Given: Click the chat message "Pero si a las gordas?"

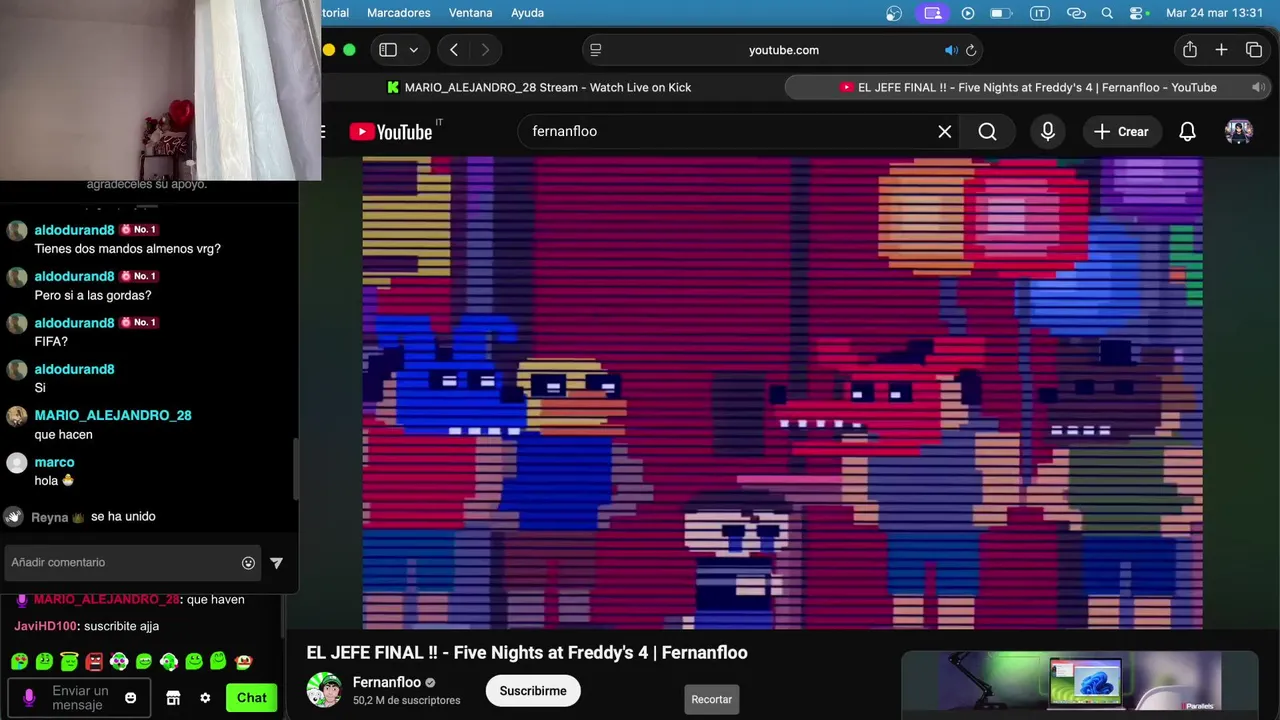Looking at the screenshot, I should 93,295.
